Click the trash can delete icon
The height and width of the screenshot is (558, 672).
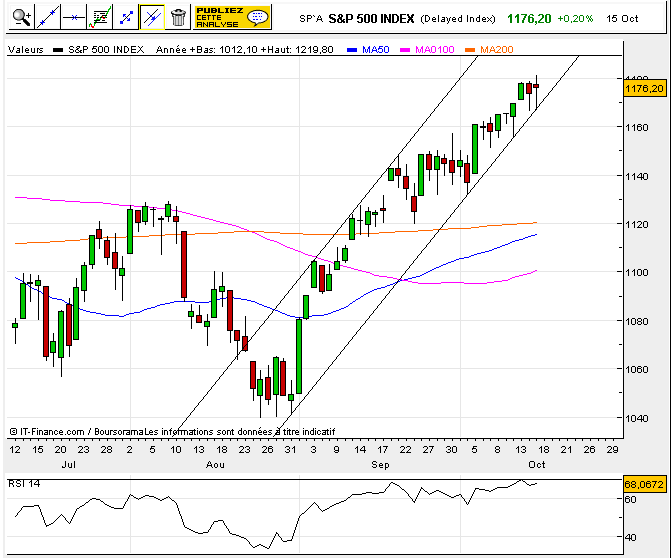coord(178,17)
